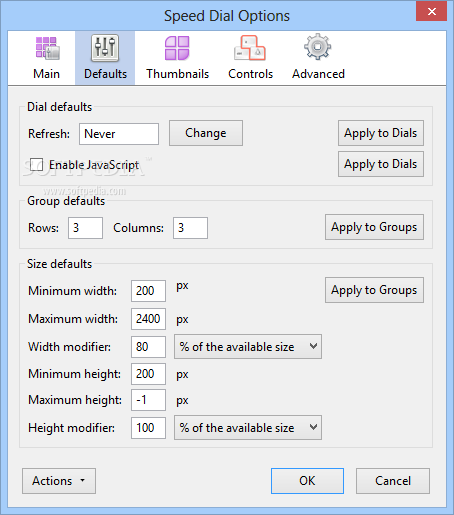Screen dimensions: 454x515
Task: Click the Rows input field
Action: (85, 228)
